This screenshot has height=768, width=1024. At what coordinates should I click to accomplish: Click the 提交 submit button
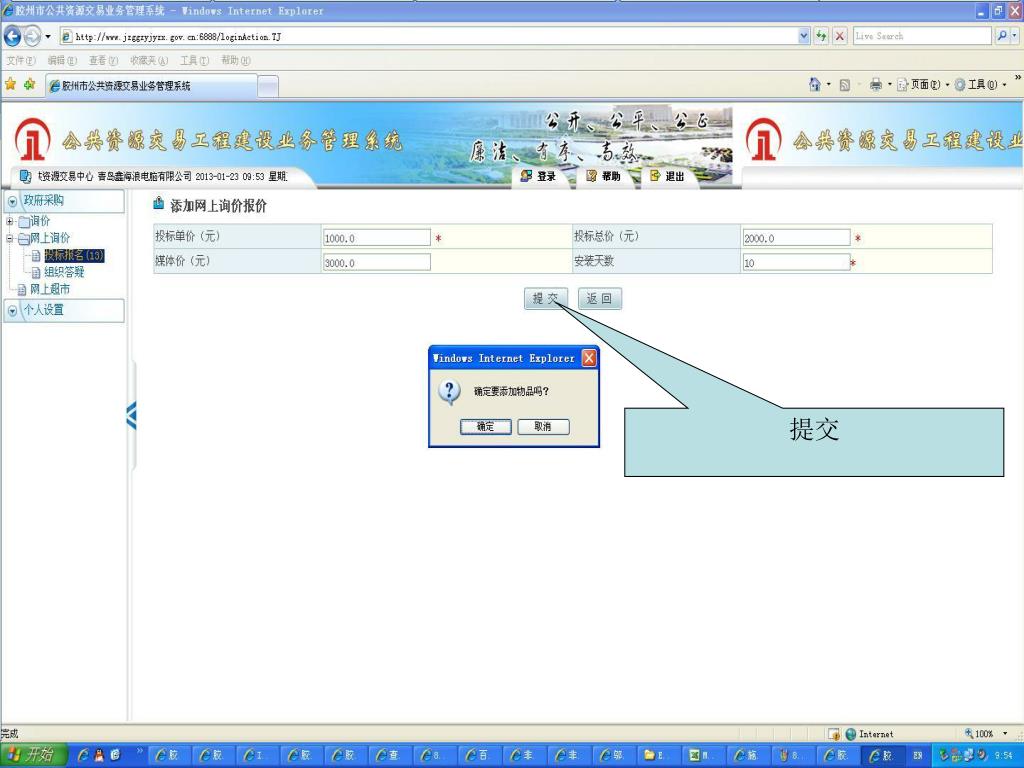545,298
